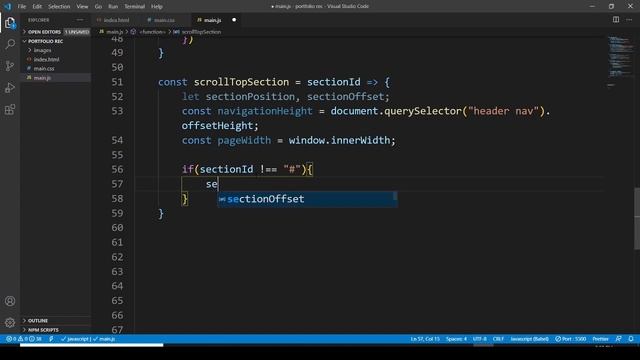Open the Run menu

coord(113,7)
